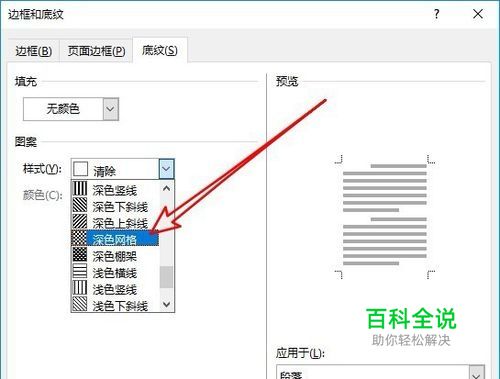This screenshot has height=379, width=500.
Task: Open the 无颜色 fill color dropdown
Action: [111, 109]
